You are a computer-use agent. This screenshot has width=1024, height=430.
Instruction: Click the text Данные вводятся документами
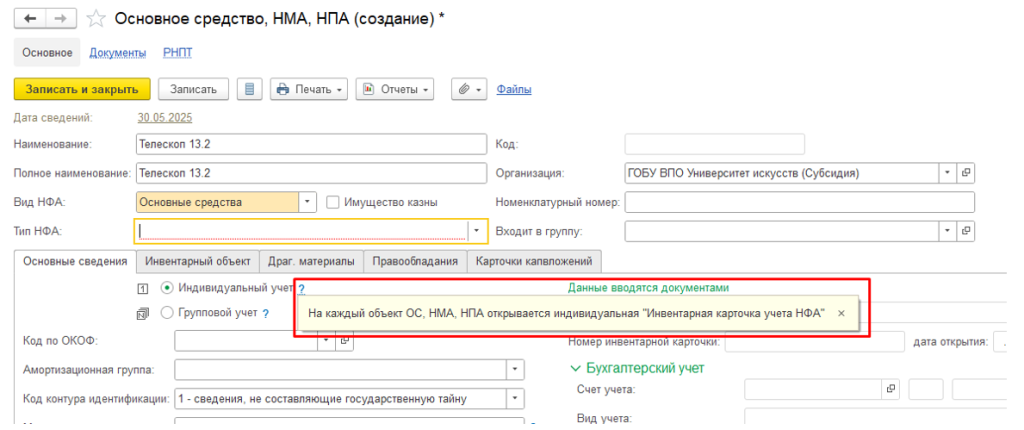pos(648,287)
